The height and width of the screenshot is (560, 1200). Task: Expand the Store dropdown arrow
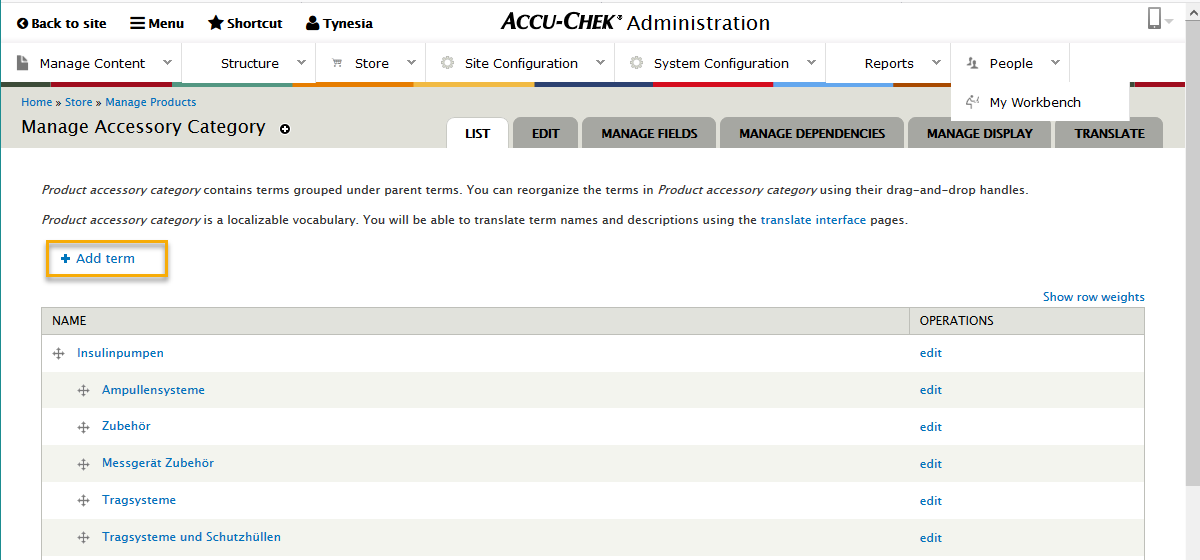click(x=411, y=62)
